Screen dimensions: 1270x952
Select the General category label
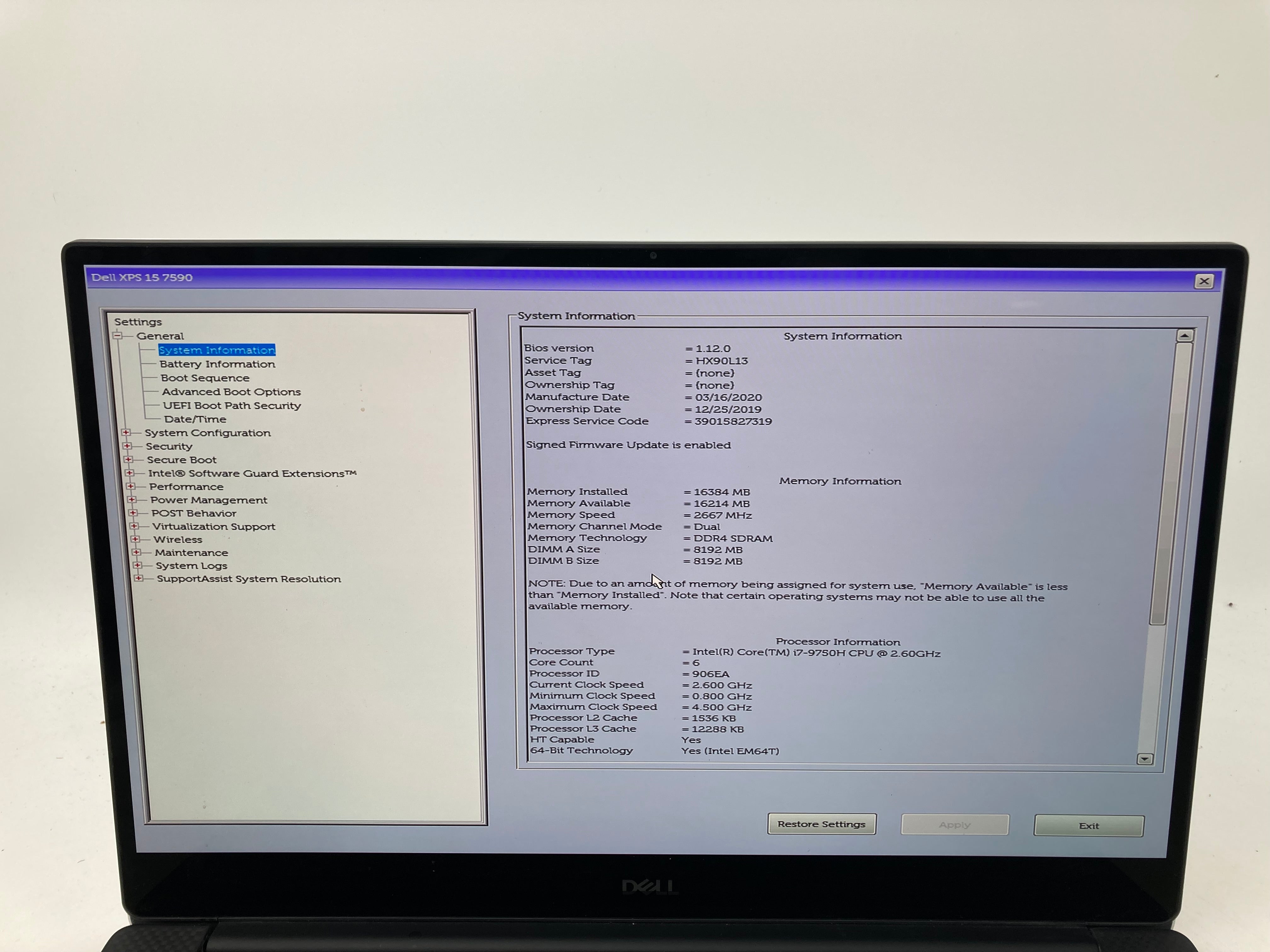pos(160,336)
